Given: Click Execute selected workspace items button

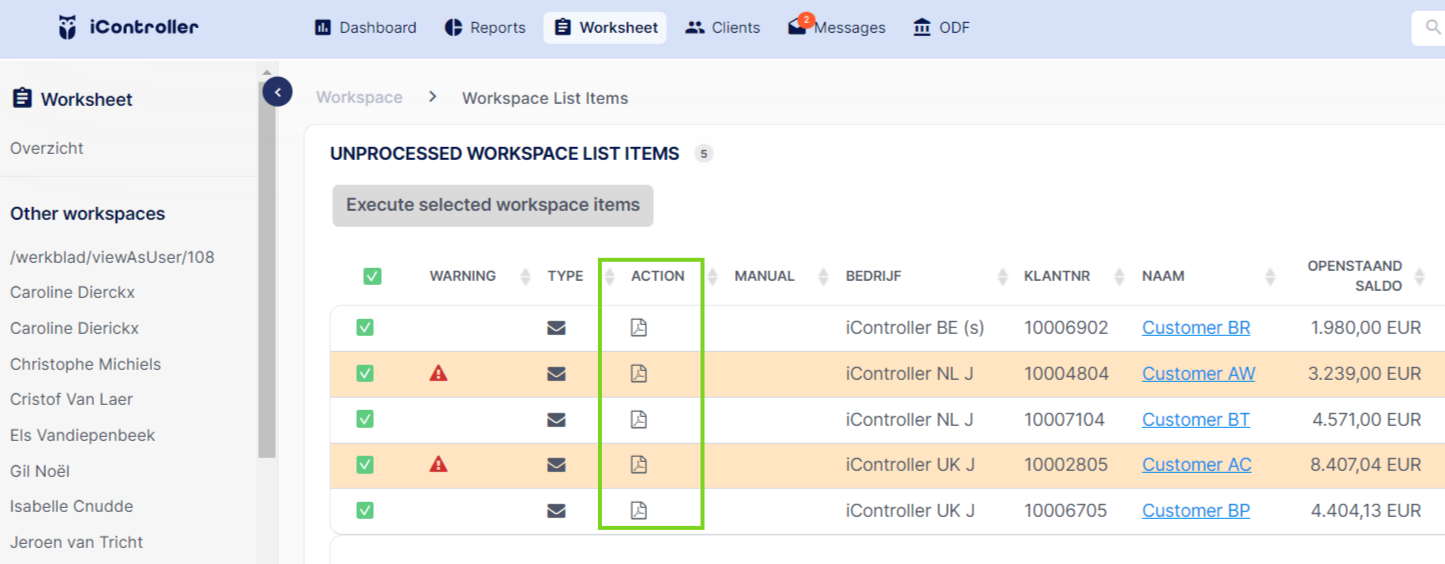Looking at the screenshot, I should point(493,205).
